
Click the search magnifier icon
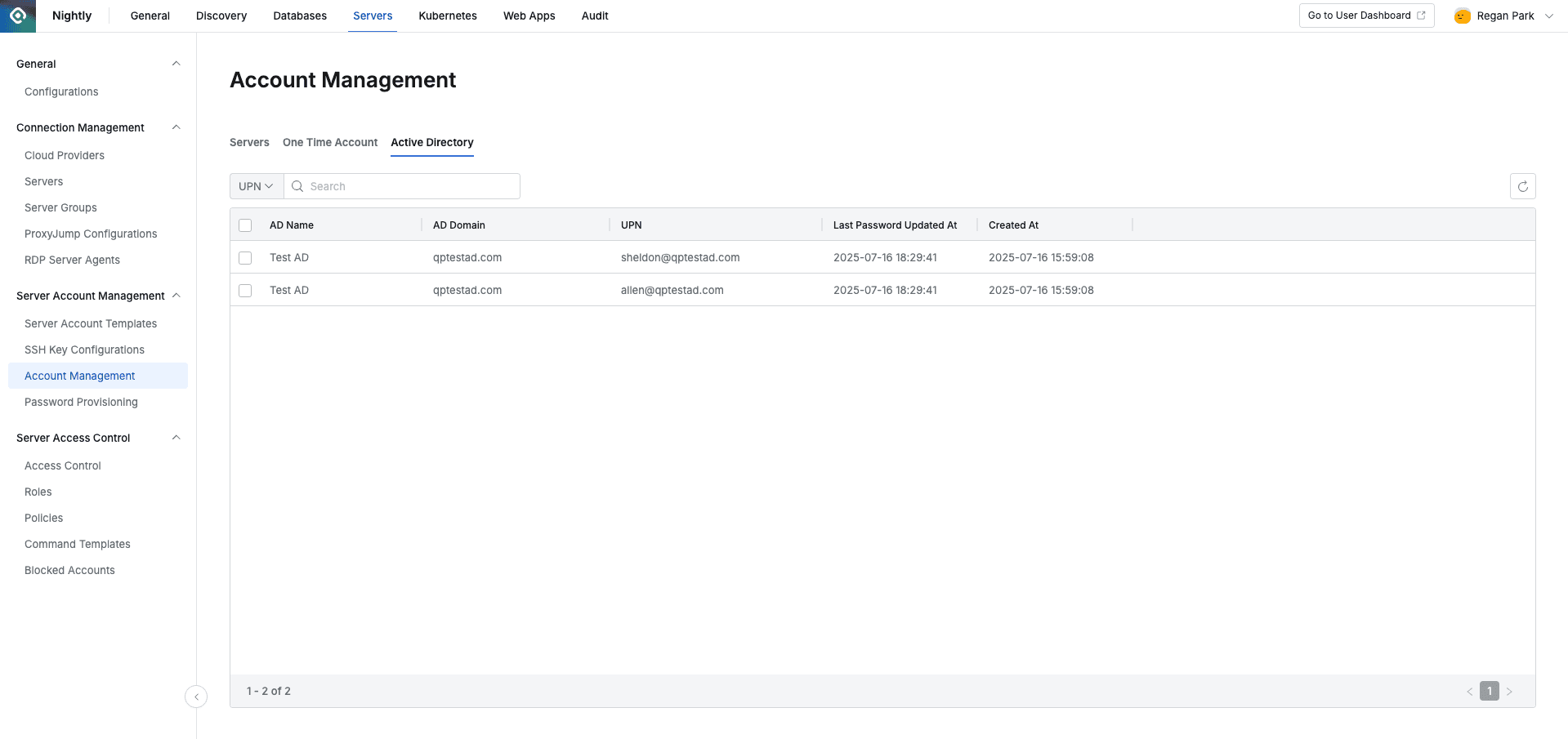pos(297,186)
